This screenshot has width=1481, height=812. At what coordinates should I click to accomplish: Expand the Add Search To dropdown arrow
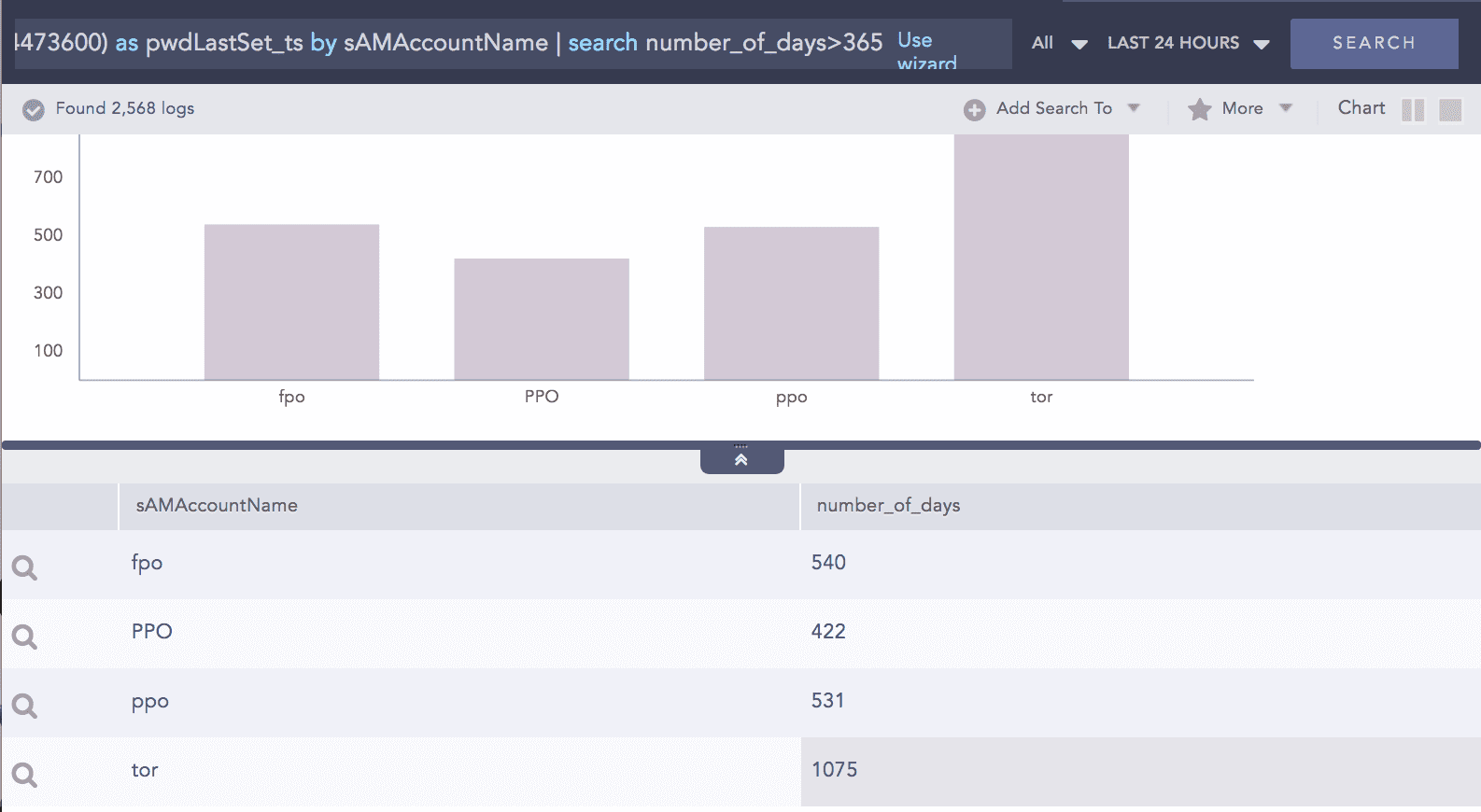(1134, 108)
